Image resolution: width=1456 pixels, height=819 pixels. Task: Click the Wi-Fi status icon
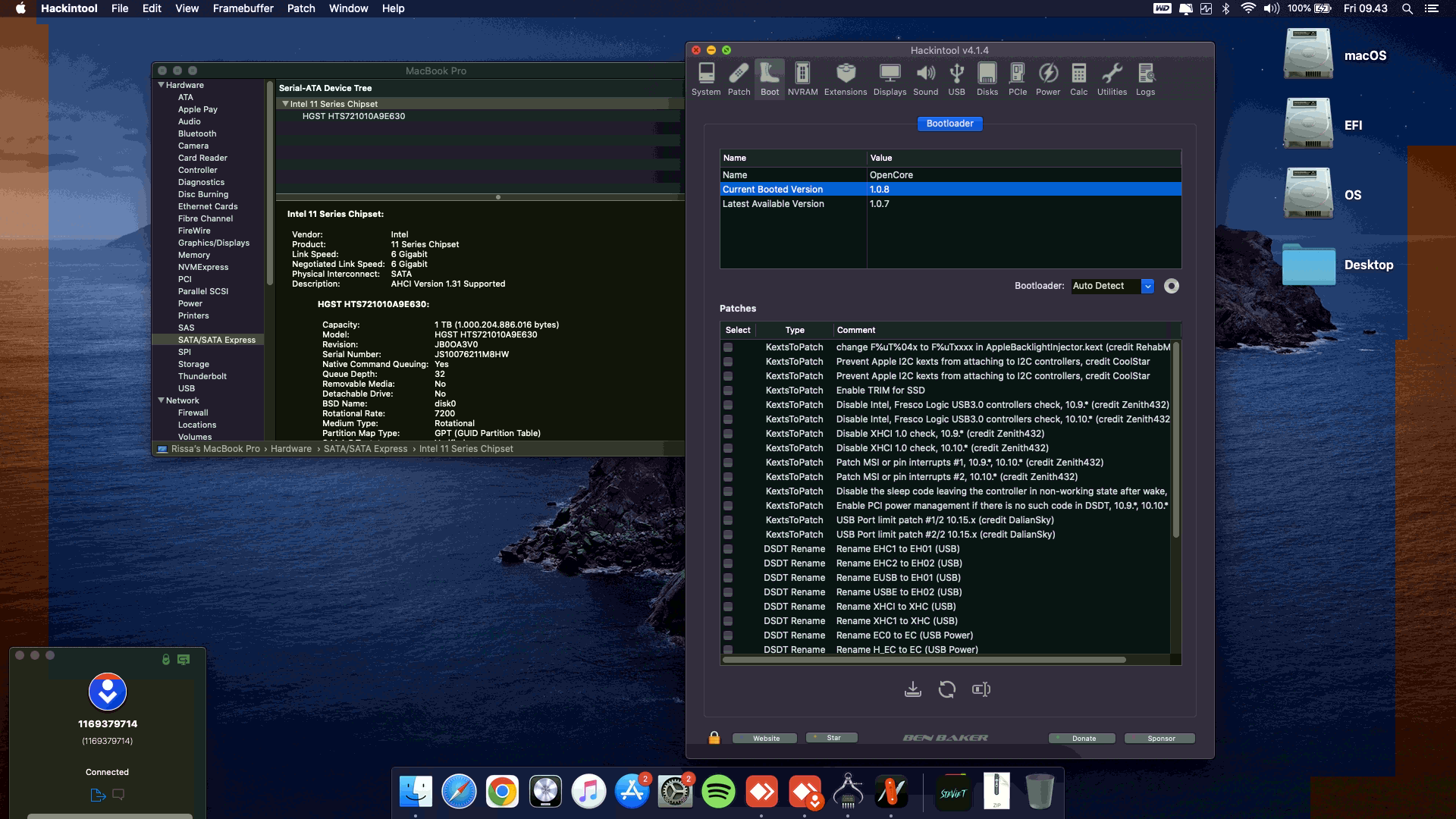(1247, 8)
